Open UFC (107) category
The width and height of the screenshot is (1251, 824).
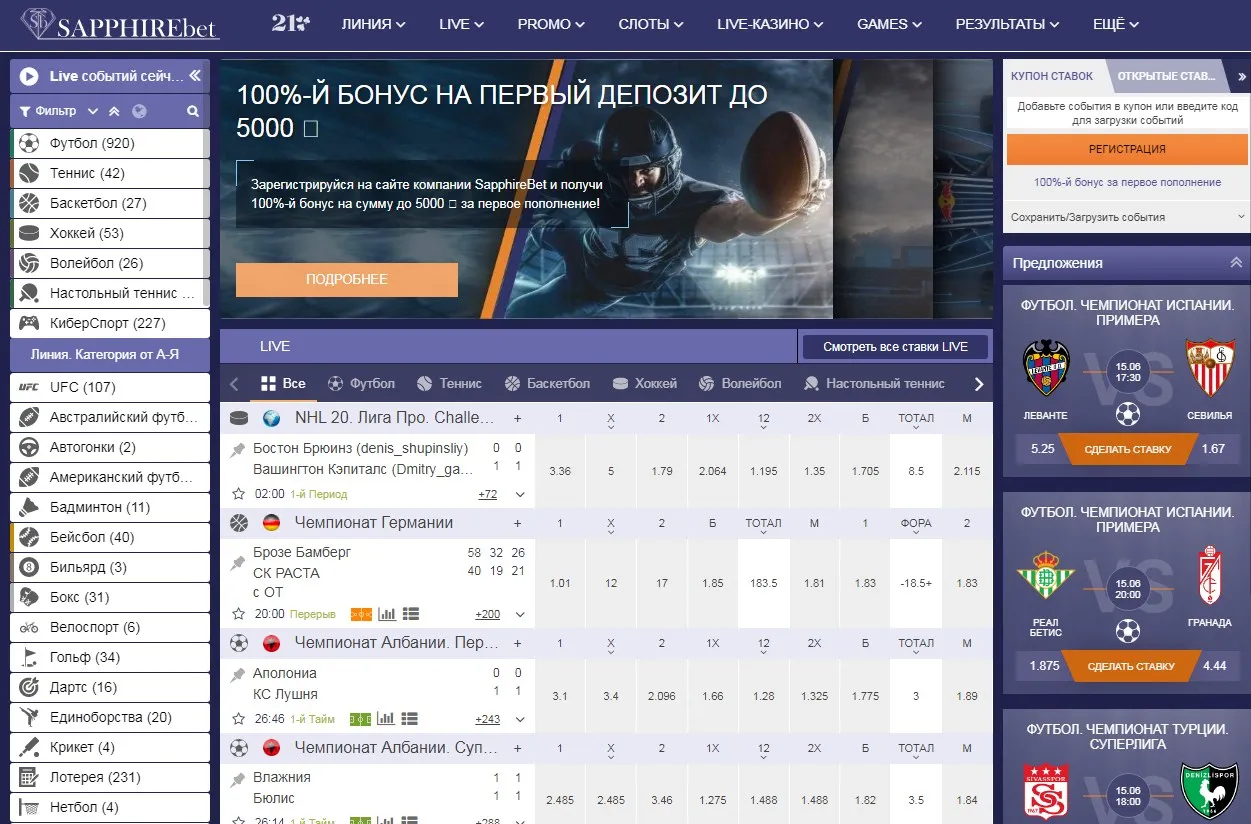tap(110, 387)
